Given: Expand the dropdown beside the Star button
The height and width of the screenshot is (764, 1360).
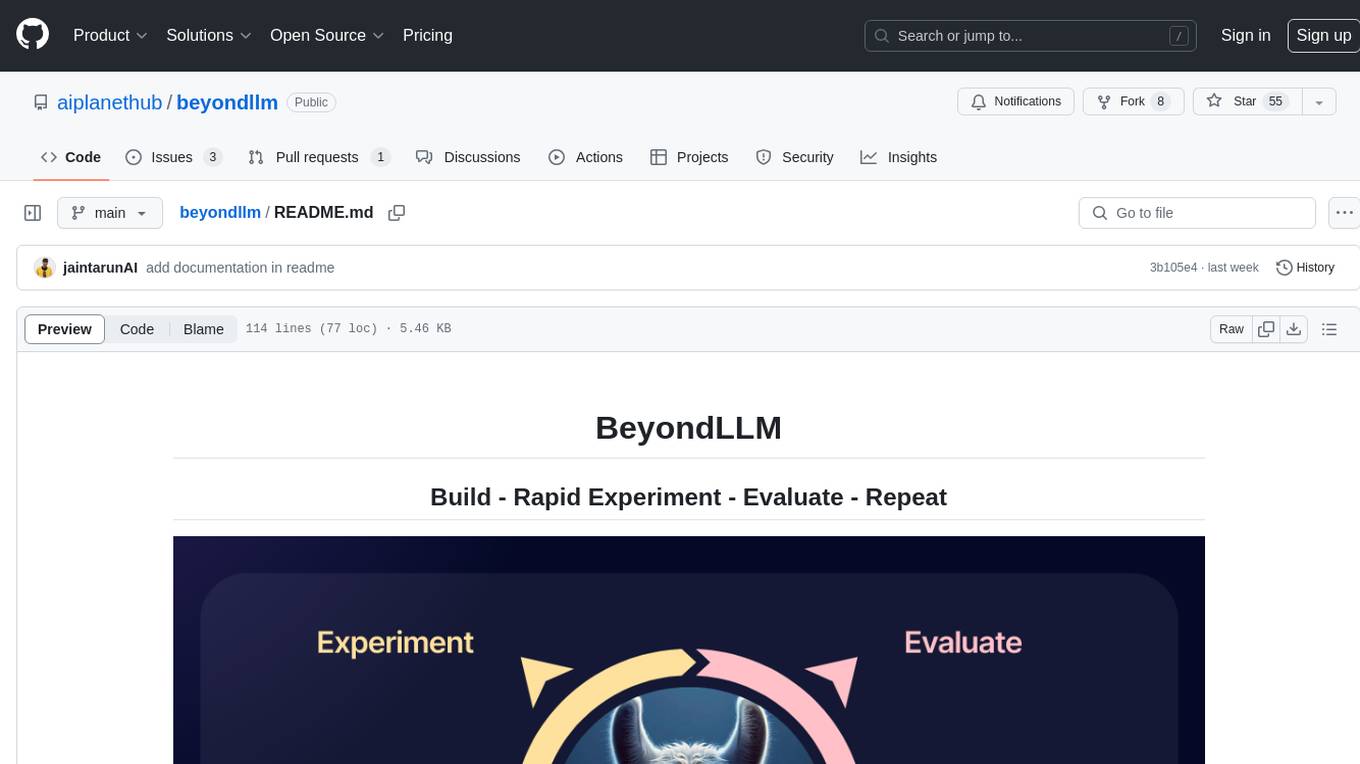Looking at the screenshot, I should coord(1319,102).
